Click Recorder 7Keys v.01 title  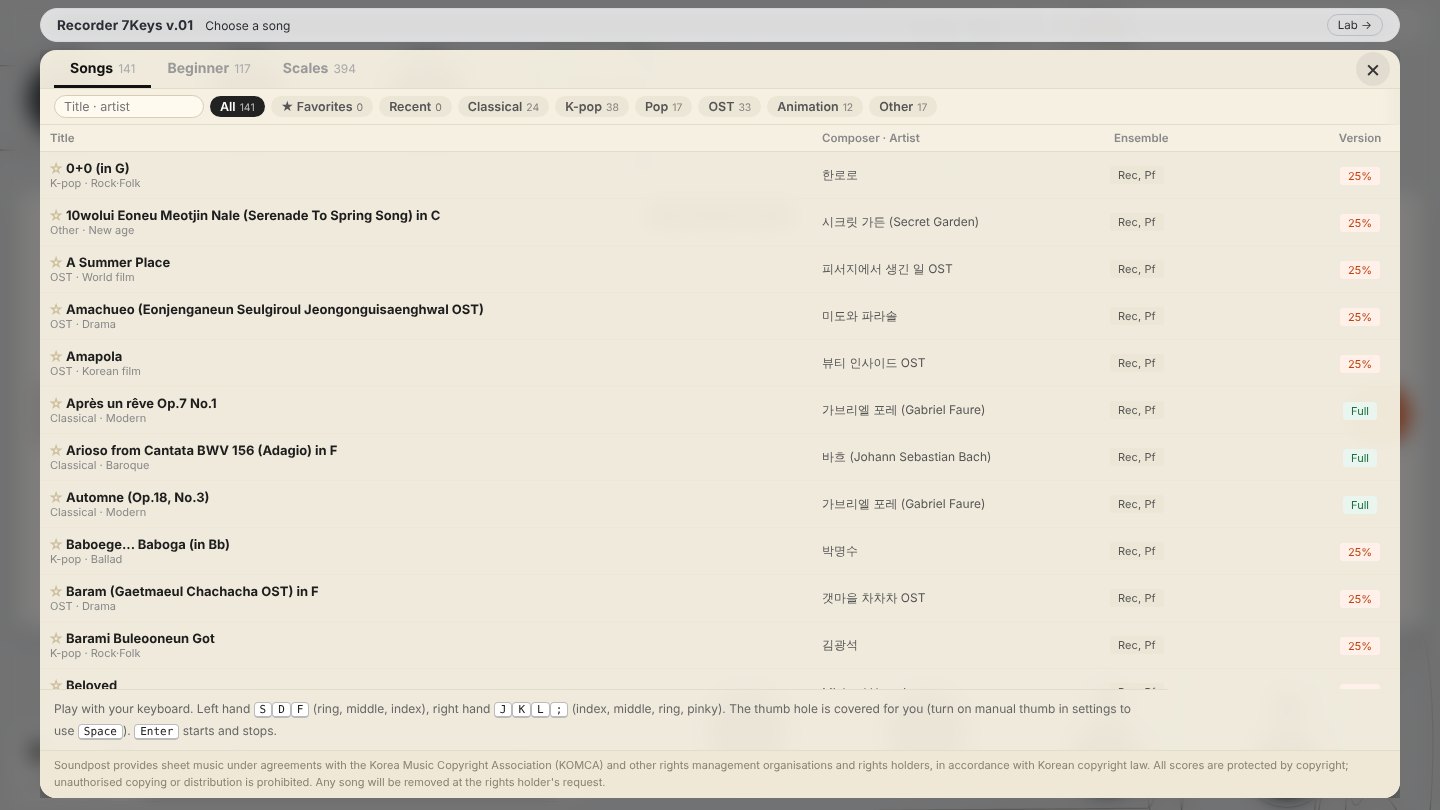point(125,25)
